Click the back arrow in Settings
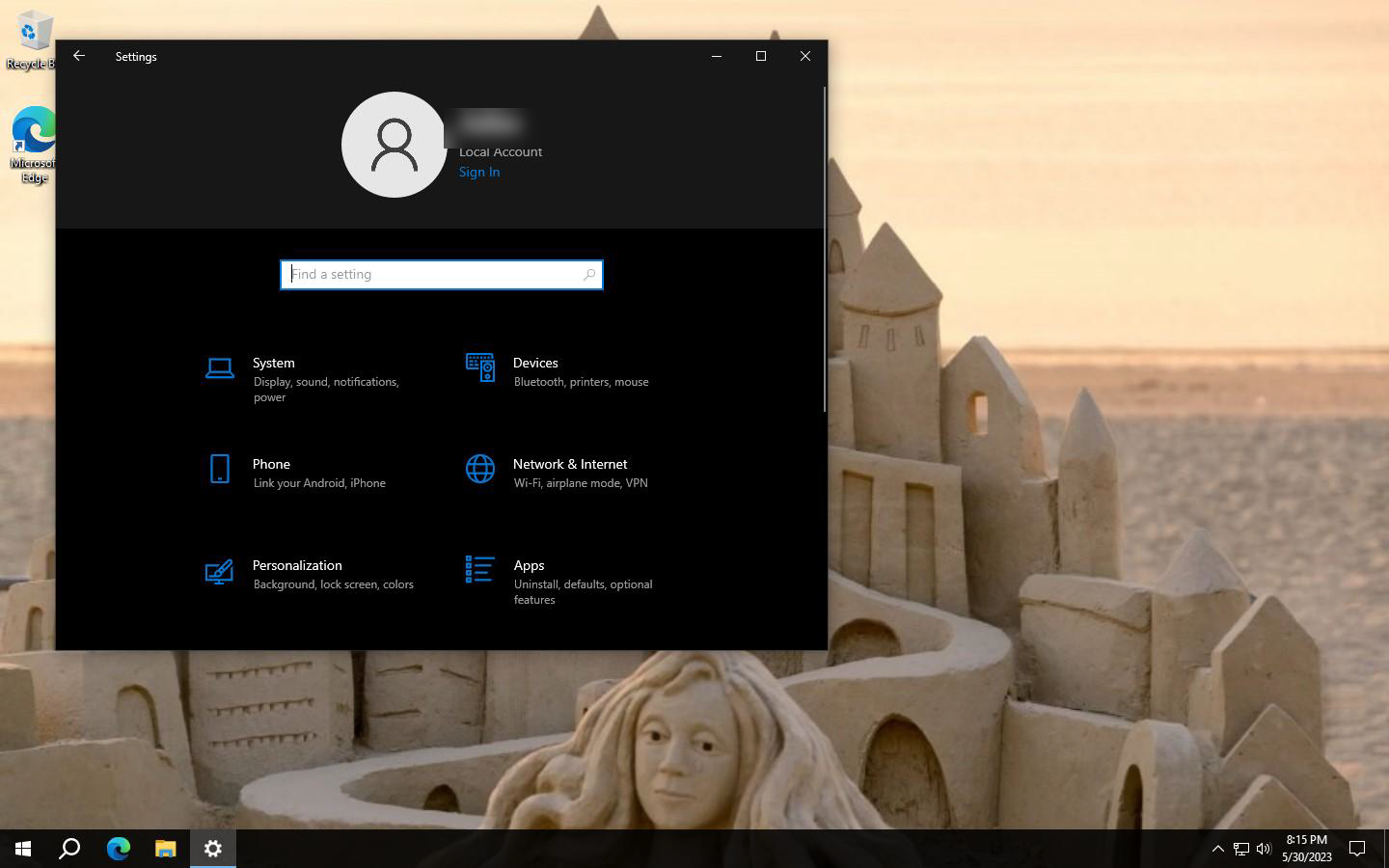The image size is (1389, 868). click(x=78, y=56)
